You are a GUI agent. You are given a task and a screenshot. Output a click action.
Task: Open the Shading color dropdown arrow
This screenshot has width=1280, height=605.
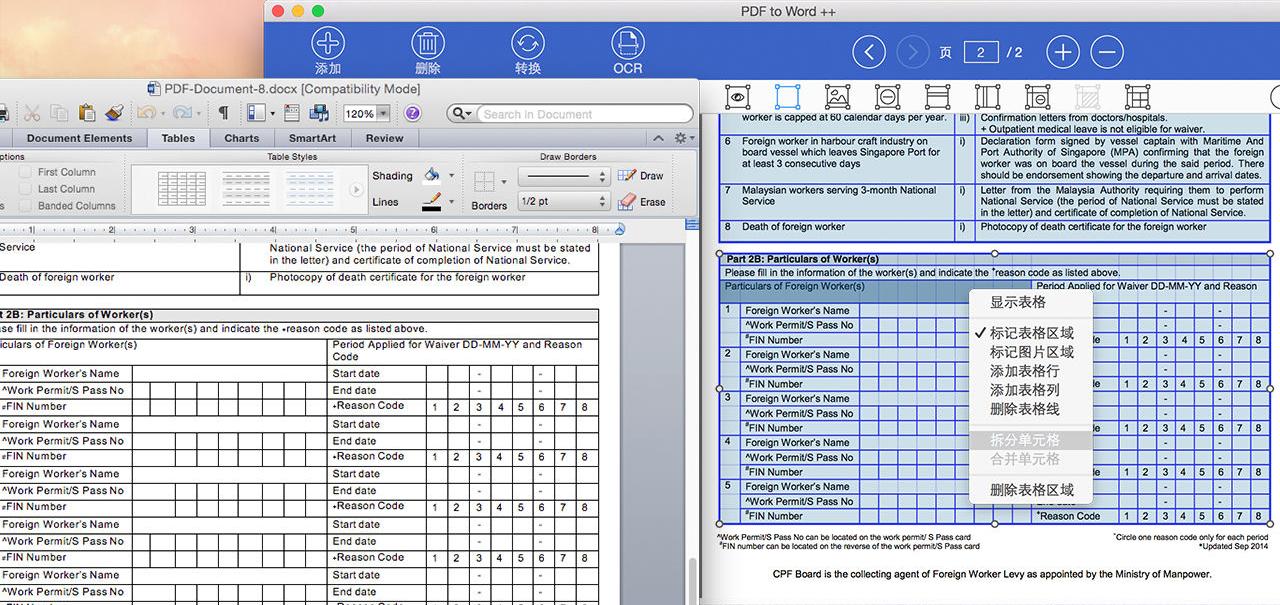tap(451, 176)
